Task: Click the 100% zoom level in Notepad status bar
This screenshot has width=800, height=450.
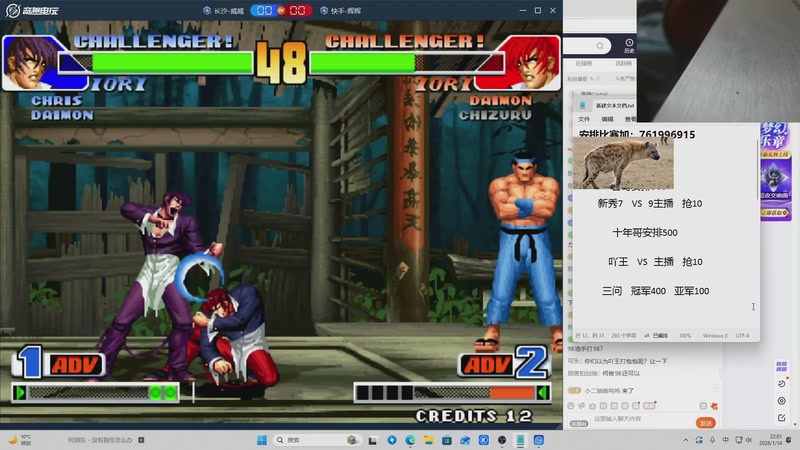Action: coord(685,336)
